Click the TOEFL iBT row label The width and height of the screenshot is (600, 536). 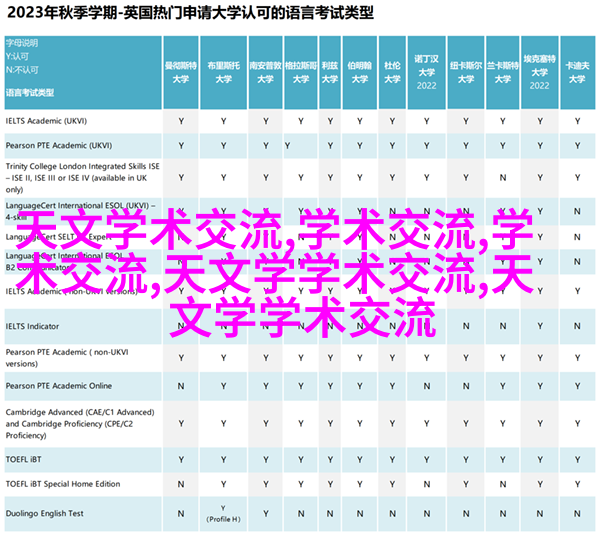23,459
